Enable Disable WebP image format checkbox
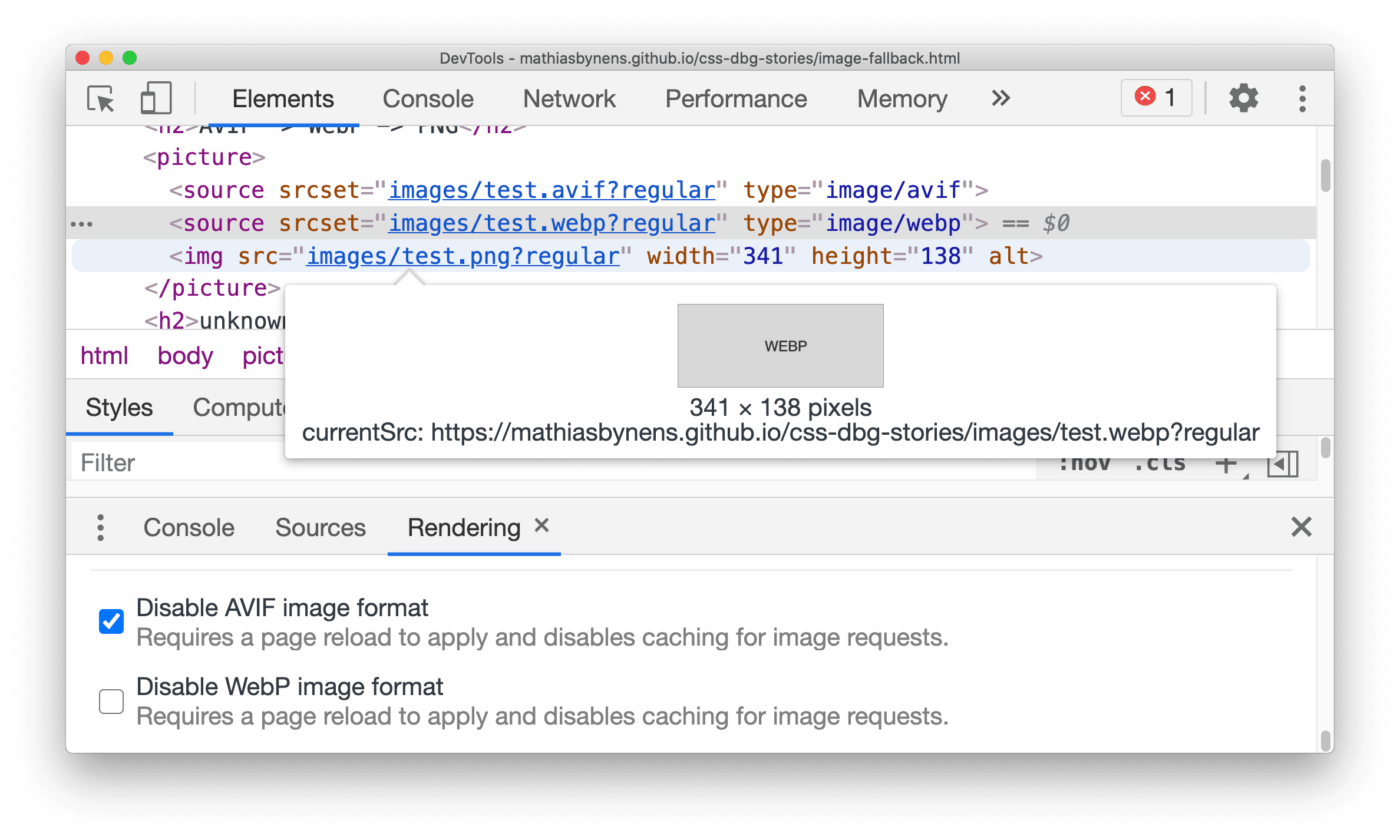This screenshot has height=840, width=1400. click(x=112, y=701)
